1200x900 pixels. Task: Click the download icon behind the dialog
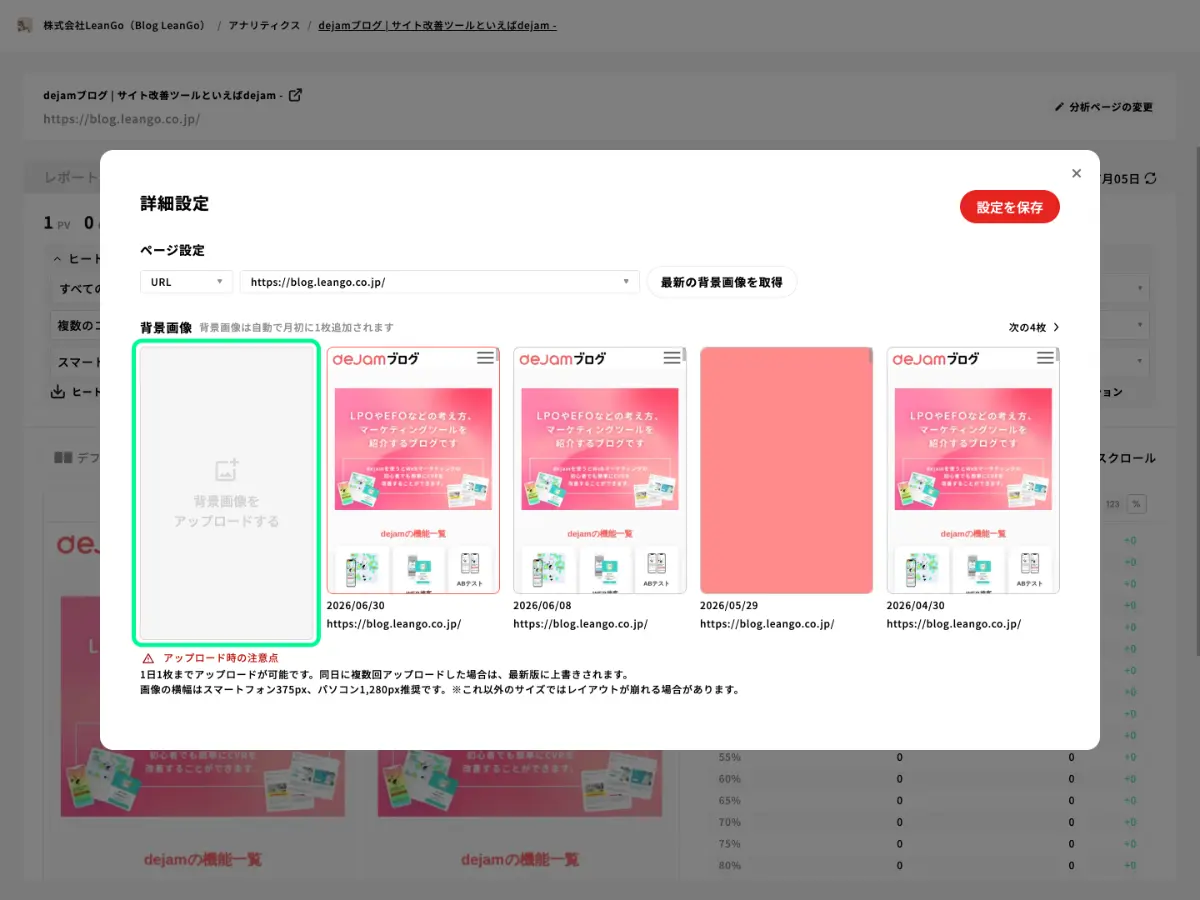(x=58, y=392)
